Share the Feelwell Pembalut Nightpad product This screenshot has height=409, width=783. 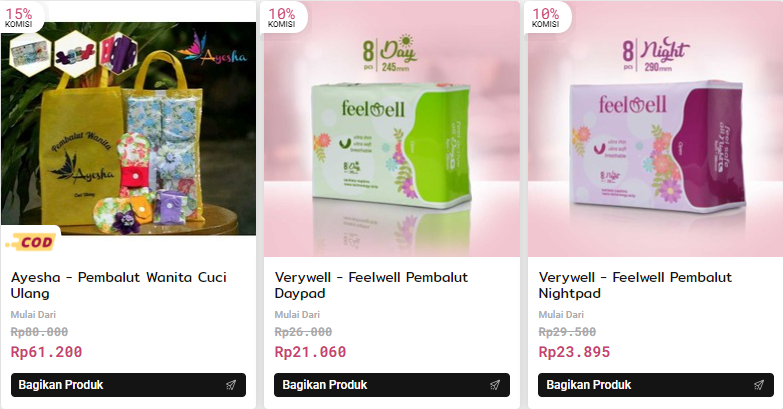[x=656, y=385]
